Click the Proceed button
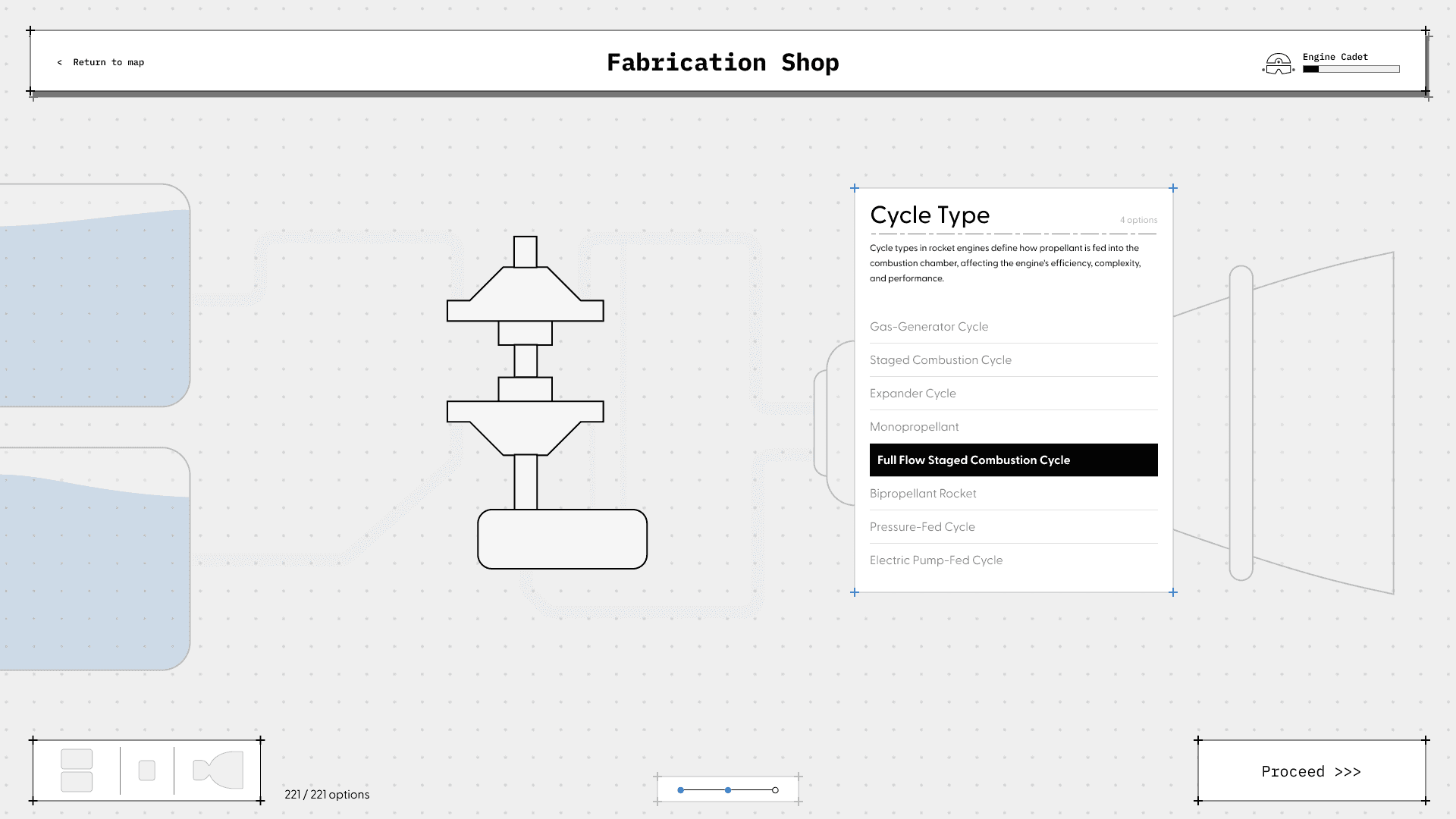Viewport: 1456px width, 819px height. [x=1311, y=770]
